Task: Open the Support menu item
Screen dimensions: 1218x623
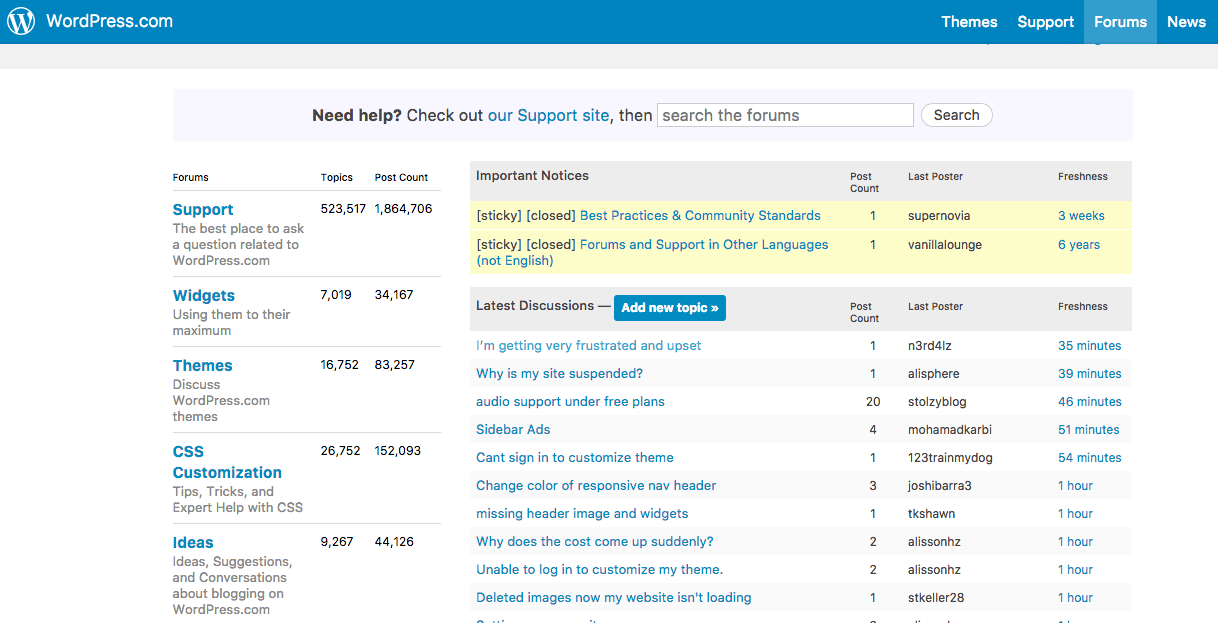Action: coord(1045,22)
